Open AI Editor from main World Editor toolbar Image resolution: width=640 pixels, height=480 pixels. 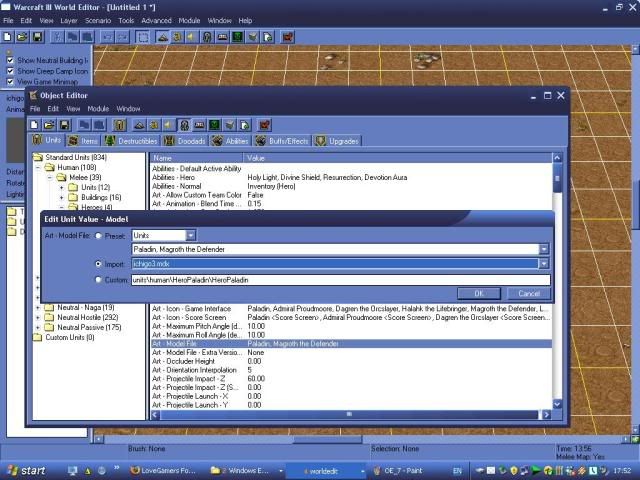(237, 37)
